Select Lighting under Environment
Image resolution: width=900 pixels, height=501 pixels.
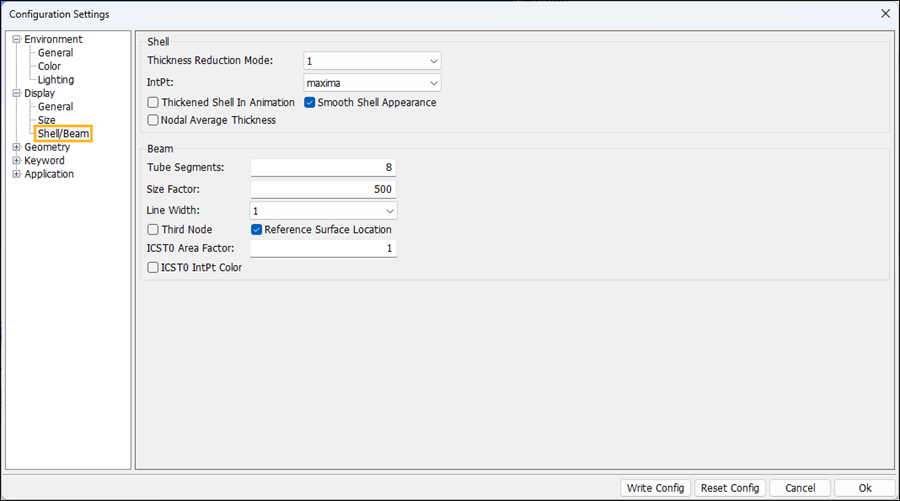(56, 80)
